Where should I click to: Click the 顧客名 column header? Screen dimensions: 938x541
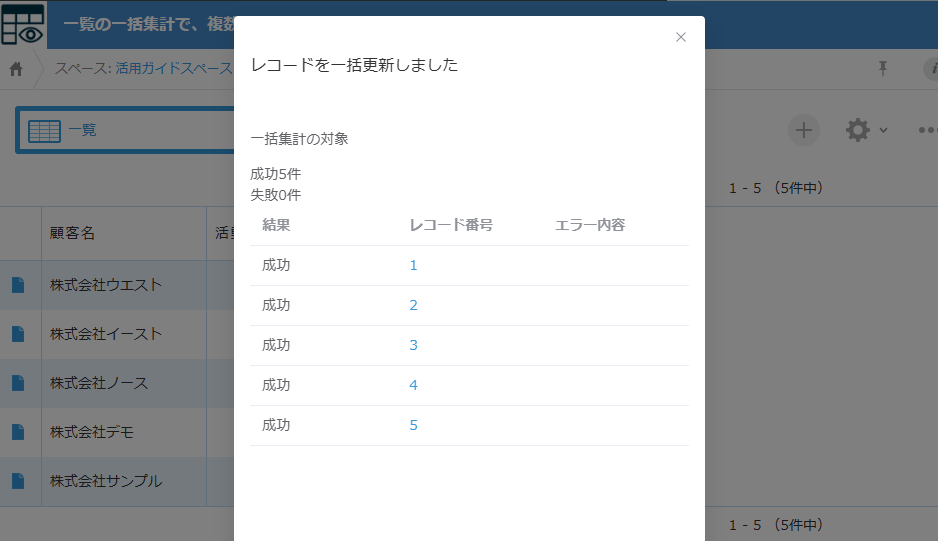[124, 233]
